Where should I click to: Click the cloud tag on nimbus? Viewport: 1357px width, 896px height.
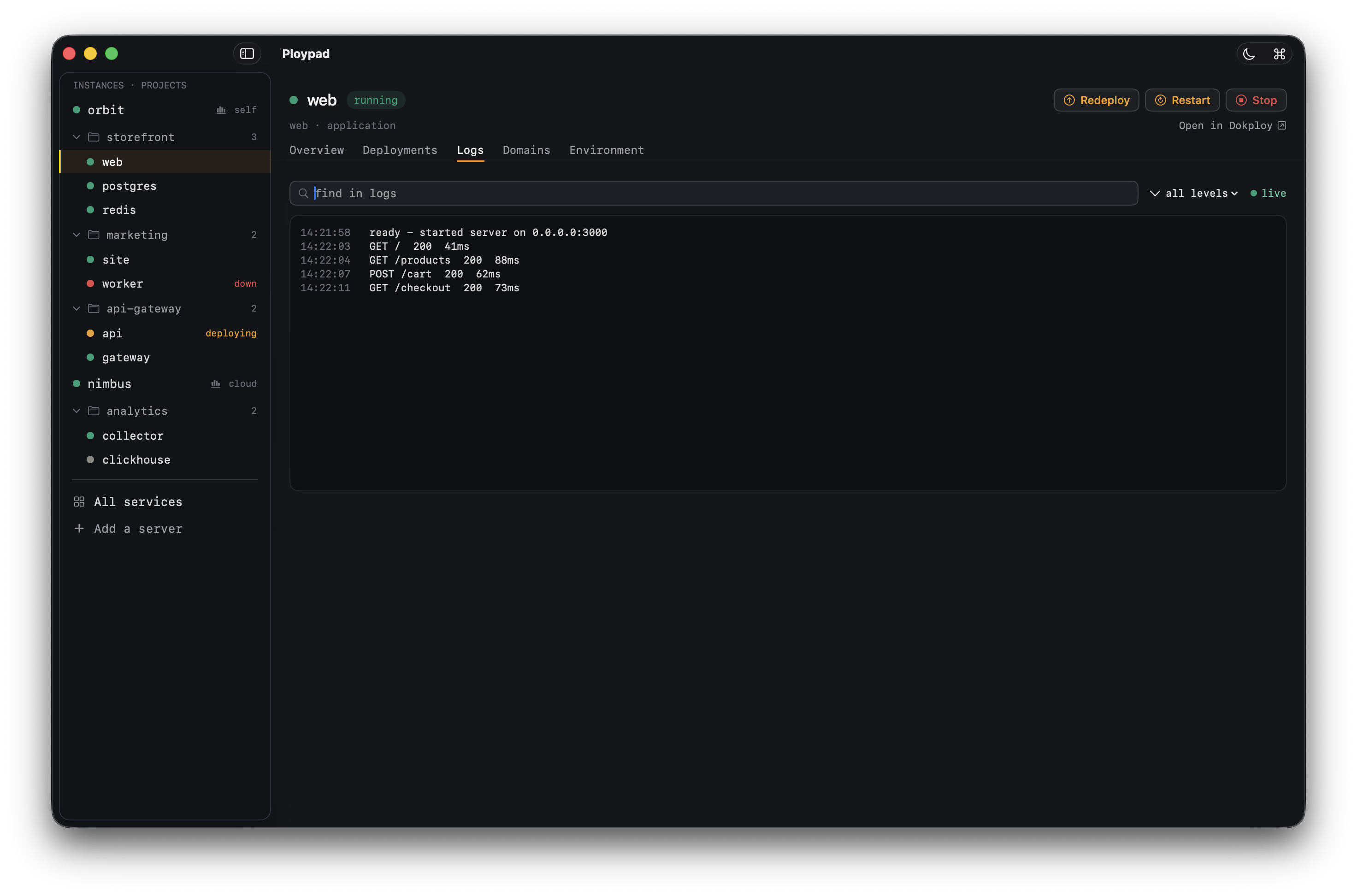(242, 384)
